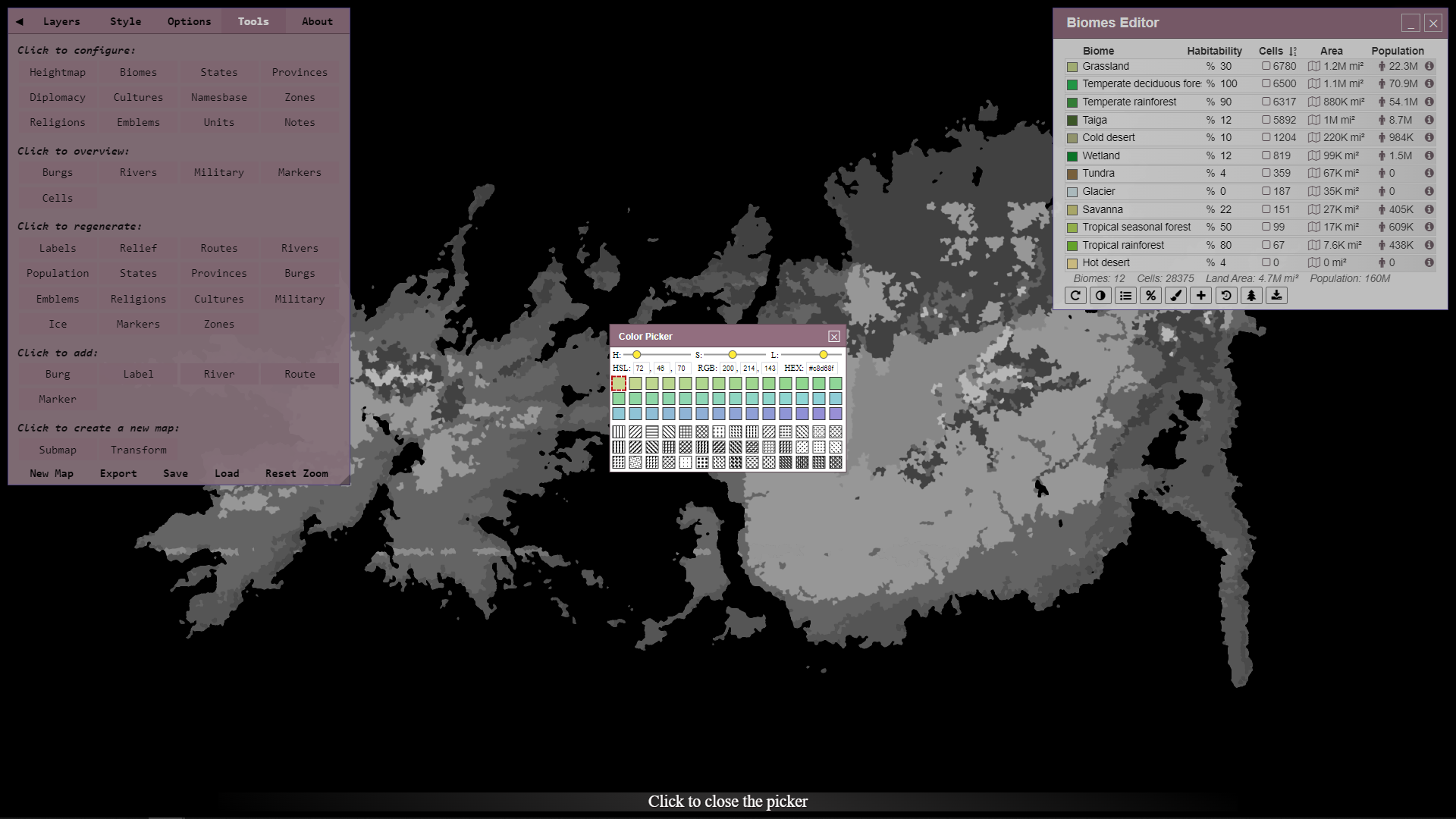Click the refresh icon in Biomes Editor

tap(1075, 296)
